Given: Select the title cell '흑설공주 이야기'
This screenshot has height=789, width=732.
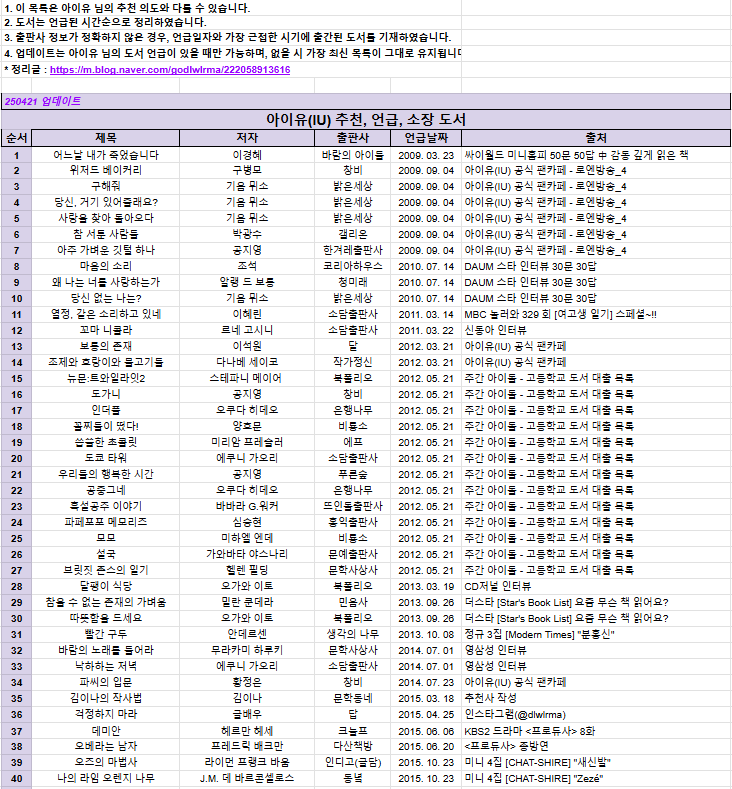Looking at the screenshot, I should pyautogui.click(x=106, y=507).
